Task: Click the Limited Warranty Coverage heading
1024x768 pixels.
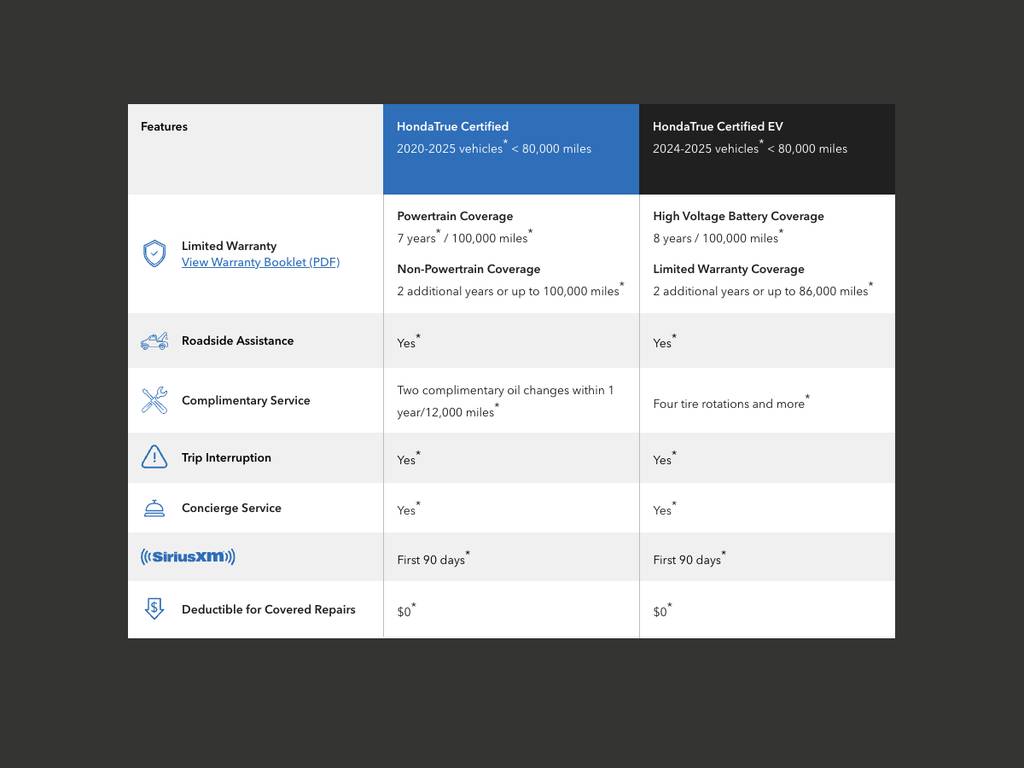Action: point(729,269)
